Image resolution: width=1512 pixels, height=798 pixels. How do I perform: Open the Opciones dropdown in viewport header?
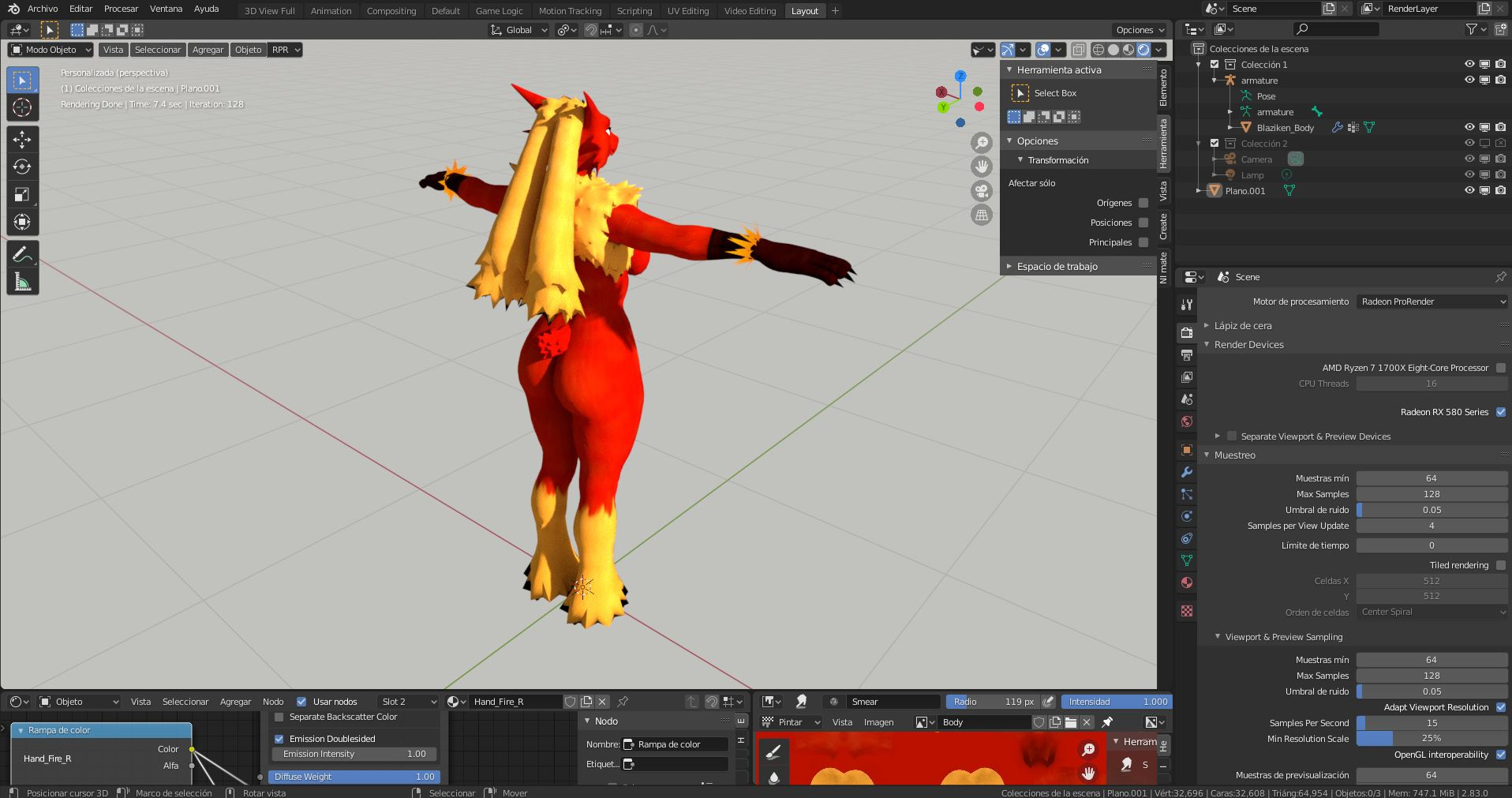1140,30
